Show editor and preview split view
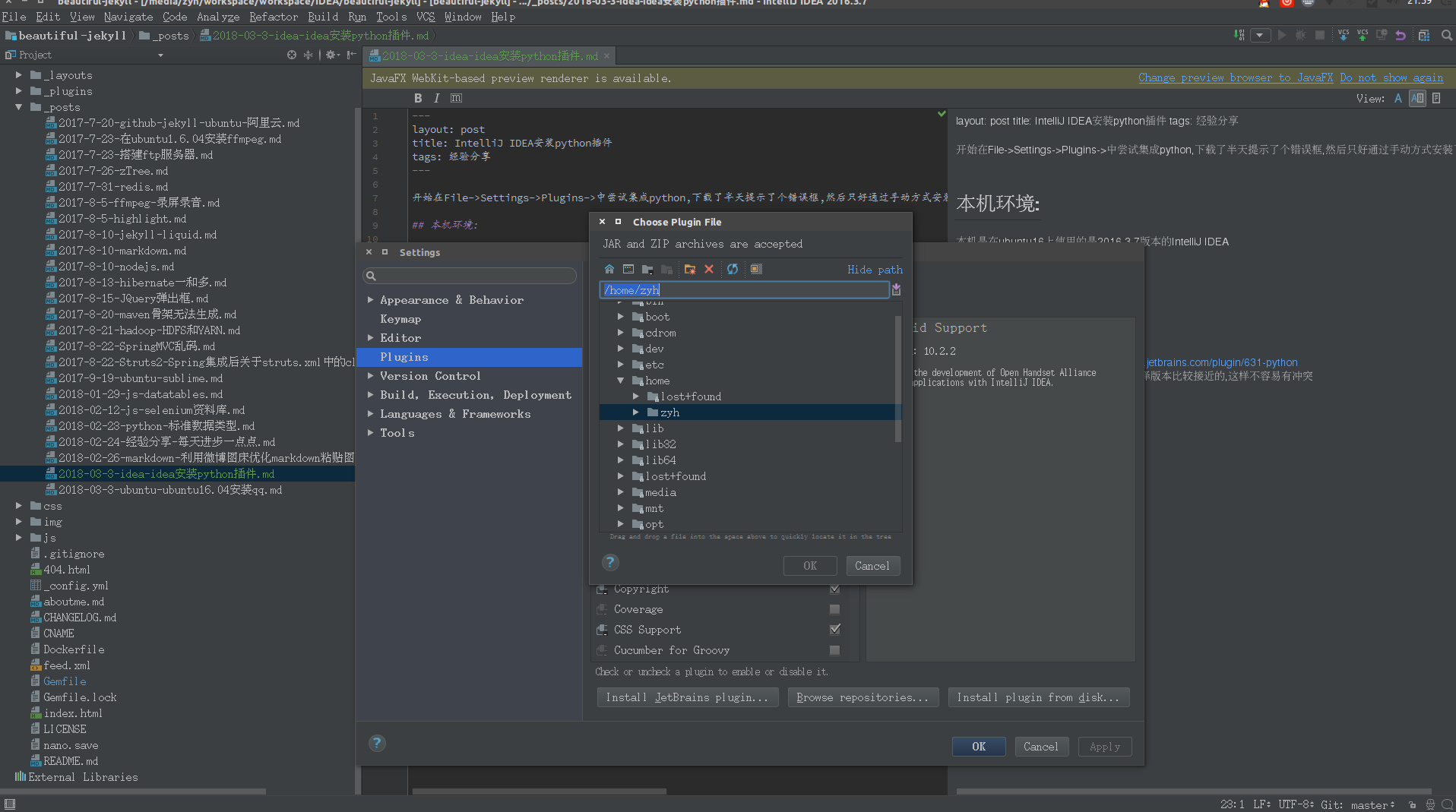The image size is (1456, 812). pyautogui.click(x=1417, y=98)
